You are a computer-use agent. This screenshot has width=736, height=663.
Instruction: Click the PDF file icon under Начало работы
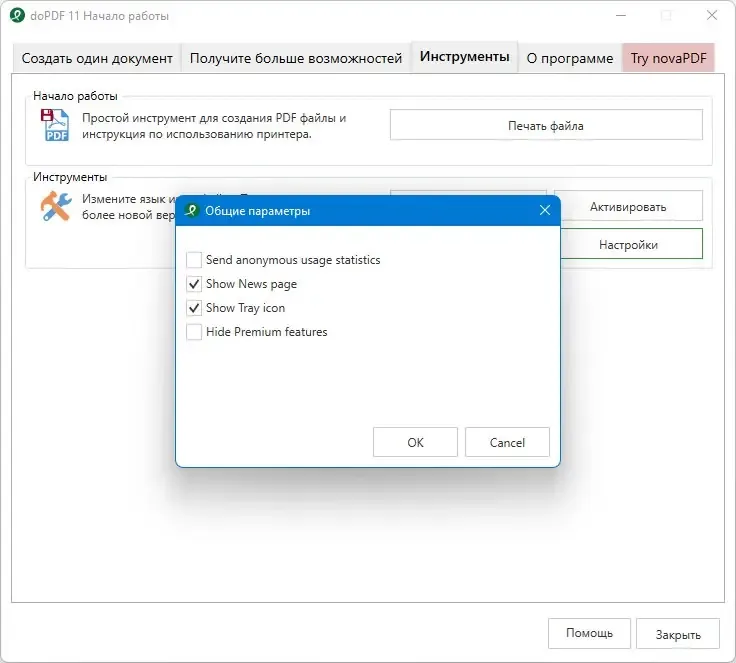54,125
